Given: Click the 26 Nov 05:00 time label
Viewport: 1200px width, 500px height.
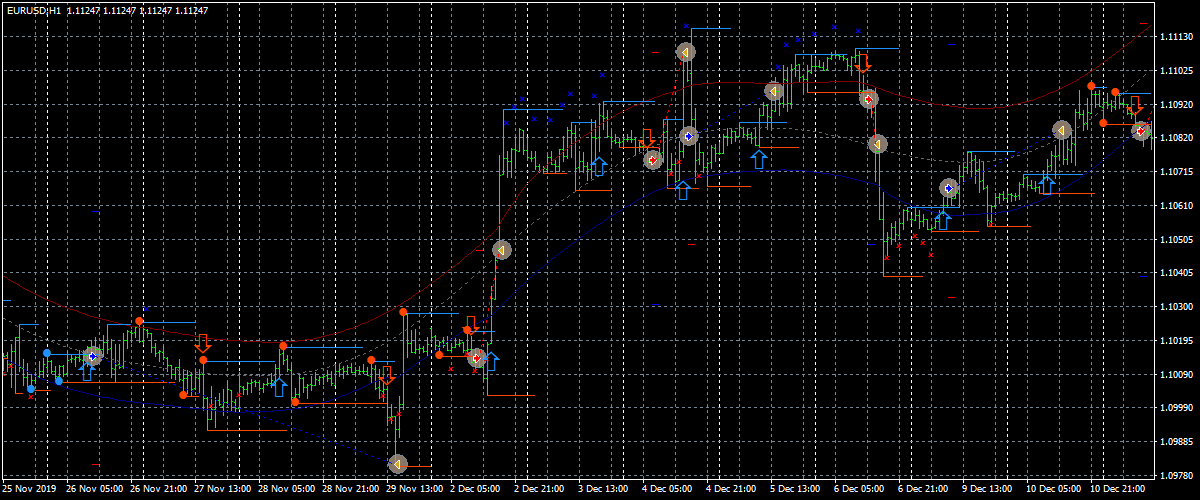Looking at the screenshot, I should (x=95, y=490).
